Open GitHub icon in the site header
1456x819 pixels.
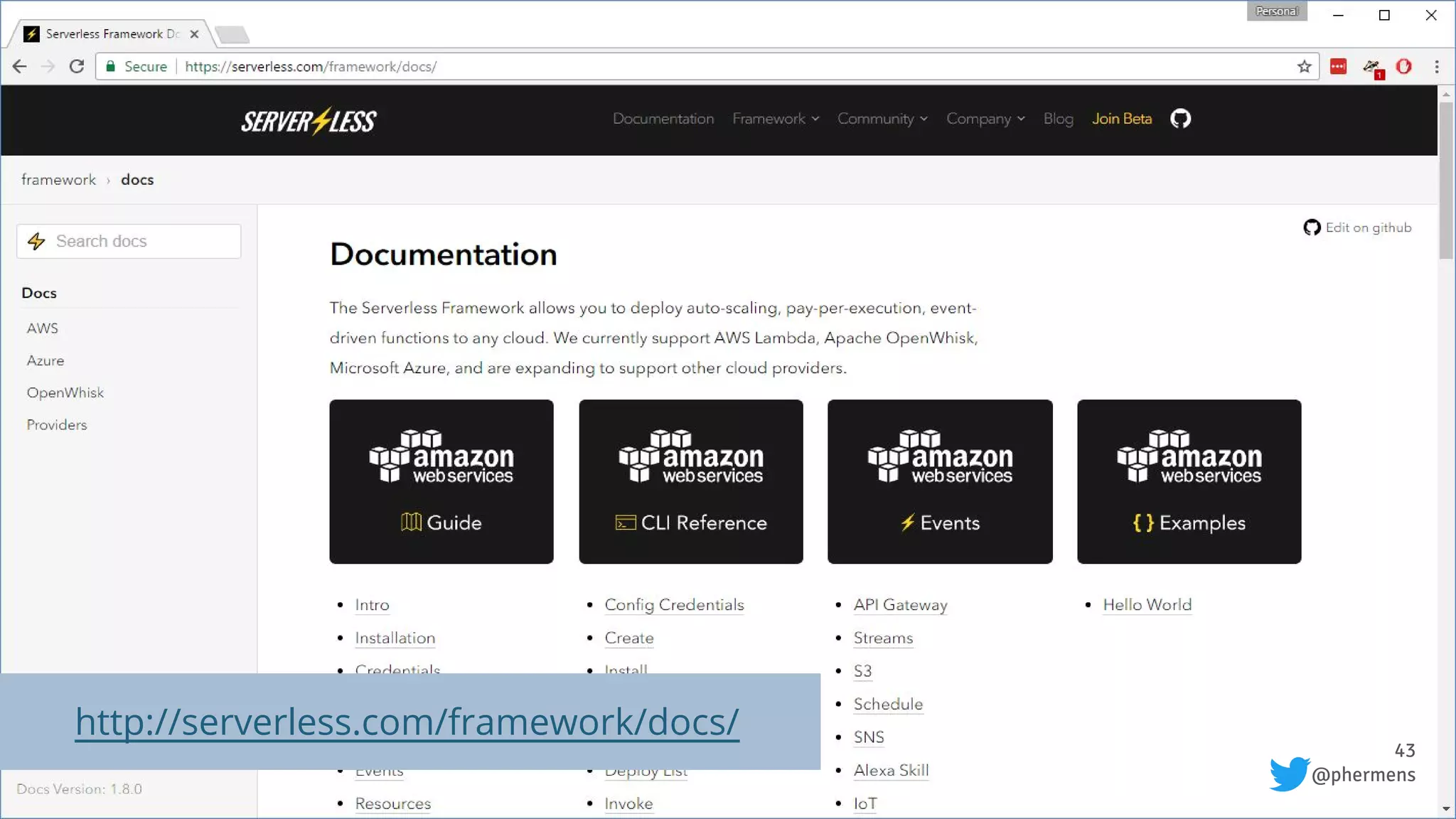click(1180, 119)
